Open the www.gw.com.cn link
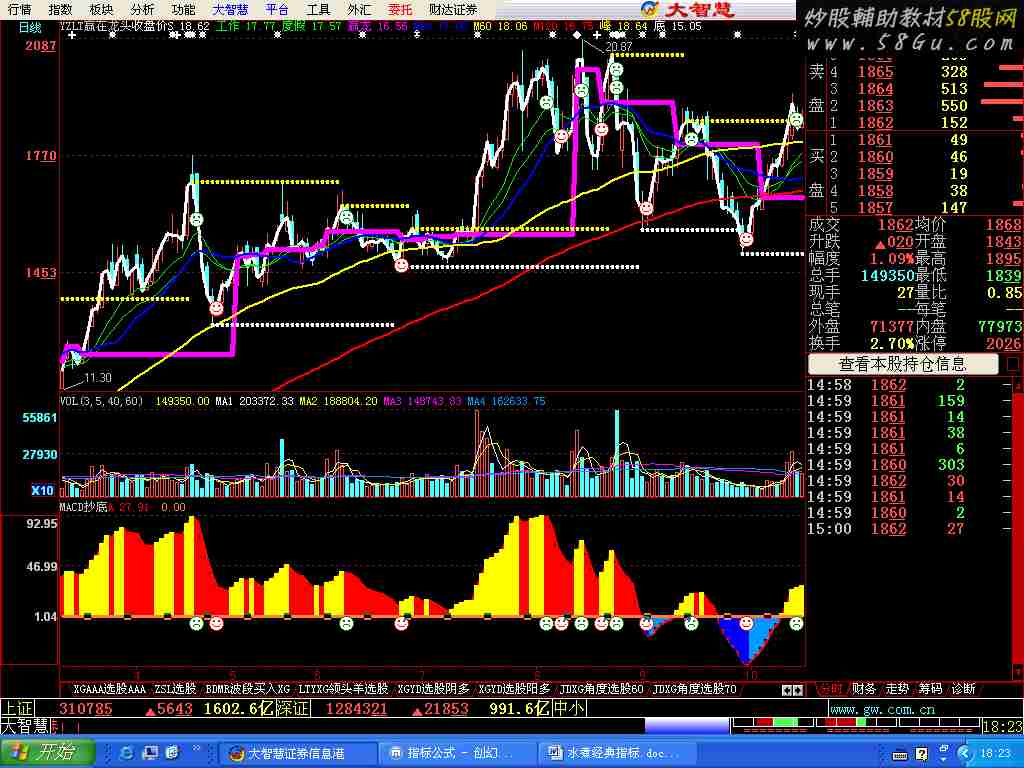Image resolution: width=1024 pixels, height=768 pixels. (x=882, y=709)
